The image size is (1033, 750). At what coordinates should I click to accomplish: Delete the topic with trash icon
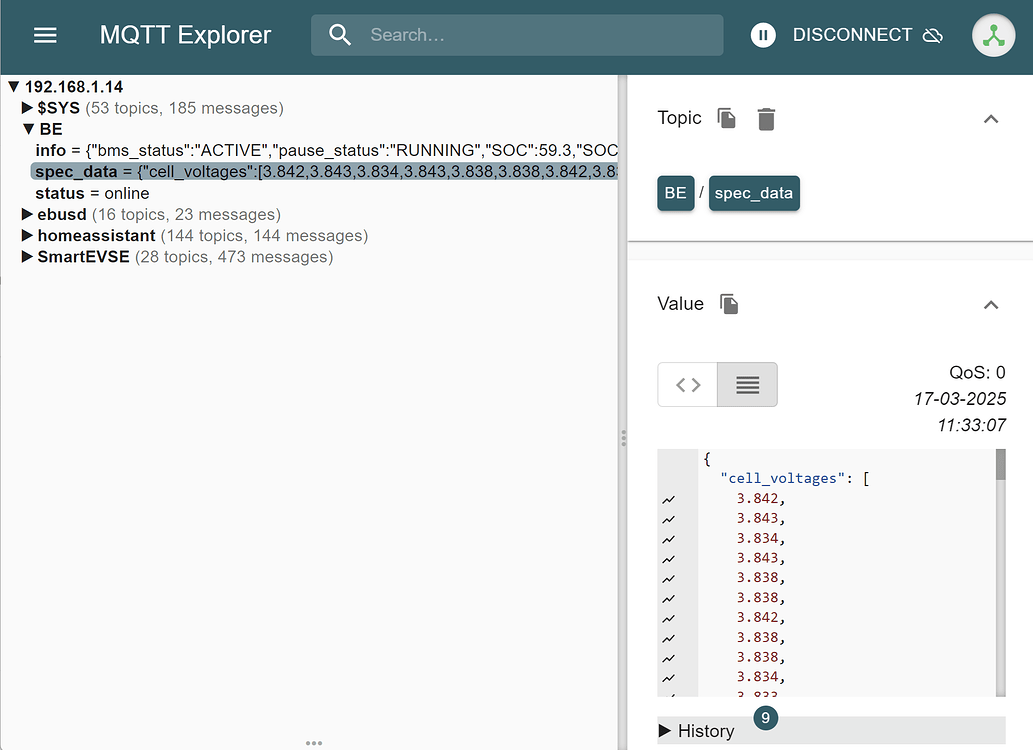766,119
